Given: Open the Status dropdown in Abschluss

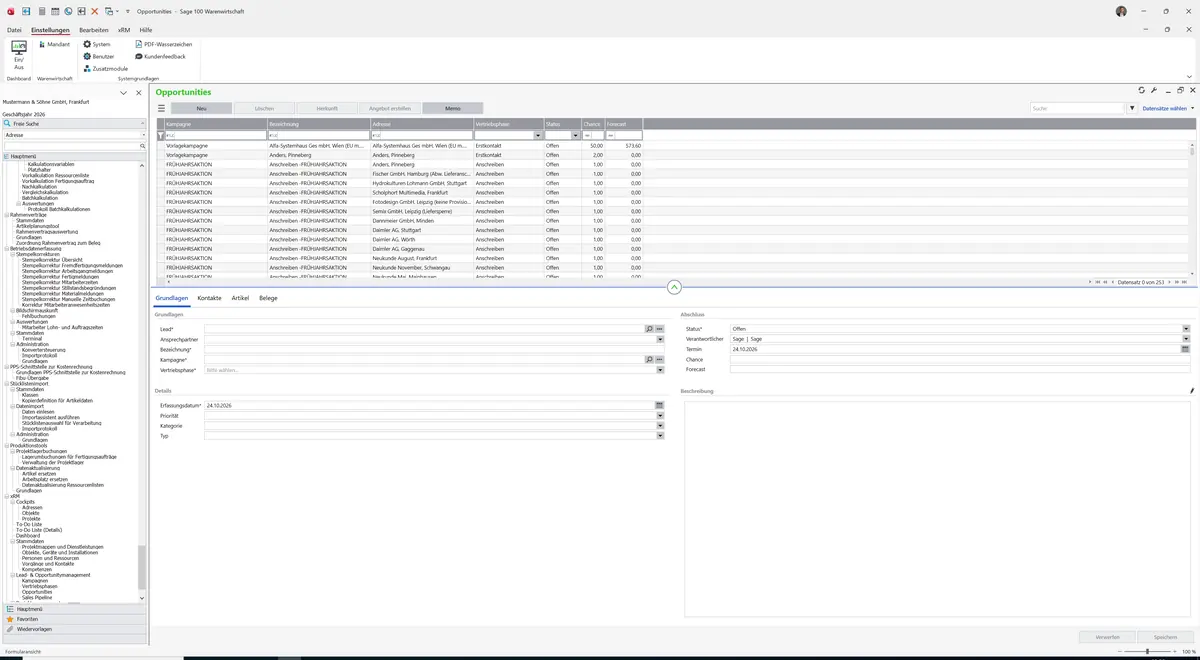Looking at the screenshot, I should (1186, 328).
